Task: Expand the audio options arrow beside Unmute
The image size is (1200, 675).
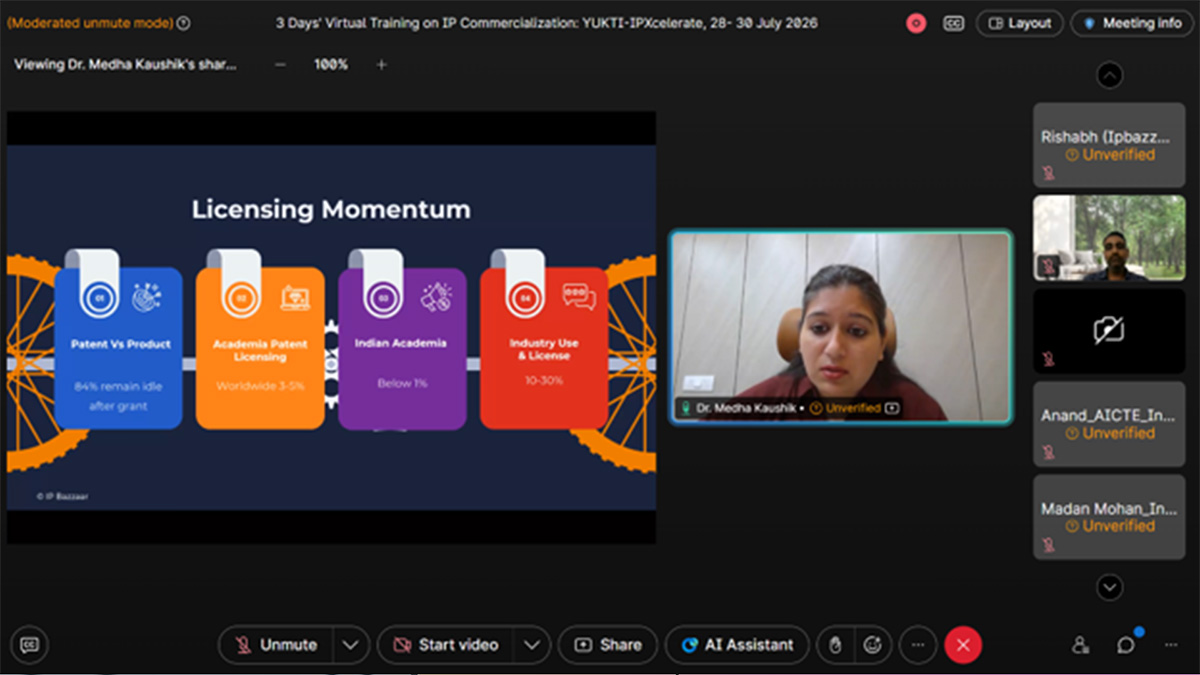Action: tap(351, 645)
